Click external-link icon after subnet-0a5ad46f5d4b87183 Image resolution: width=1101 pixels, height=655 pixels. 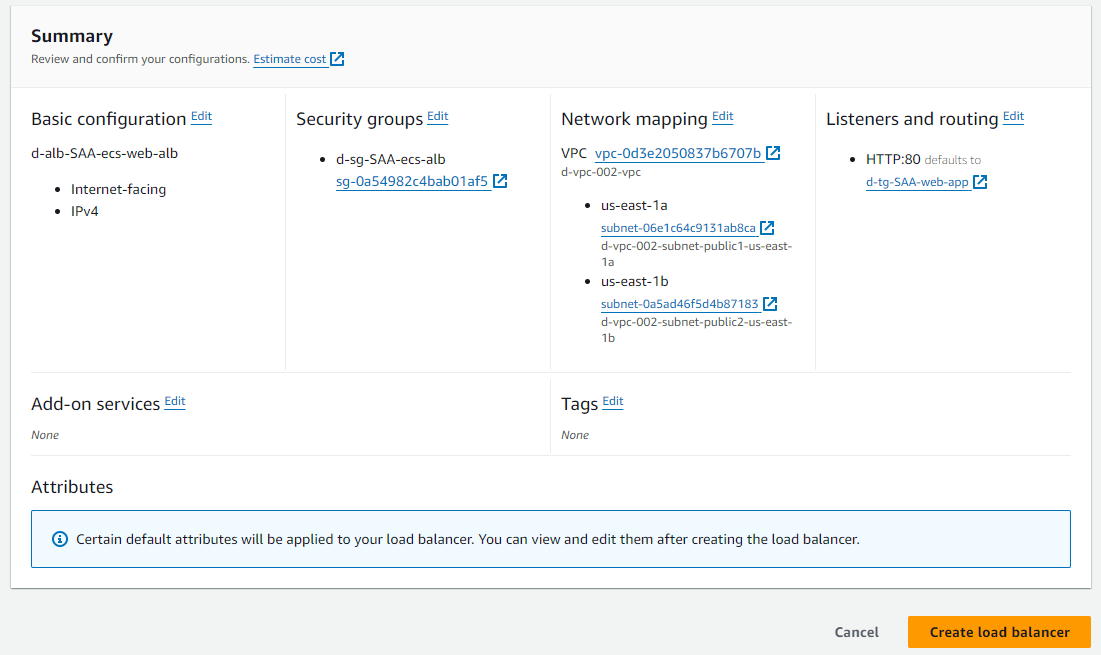pos(770,304)
